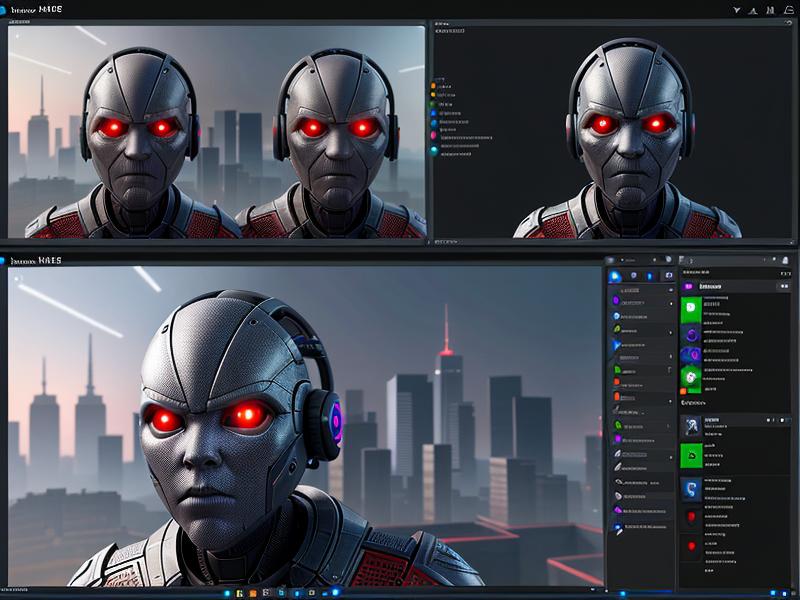Click the window title in the top-left bar

[x=36, y=9]
